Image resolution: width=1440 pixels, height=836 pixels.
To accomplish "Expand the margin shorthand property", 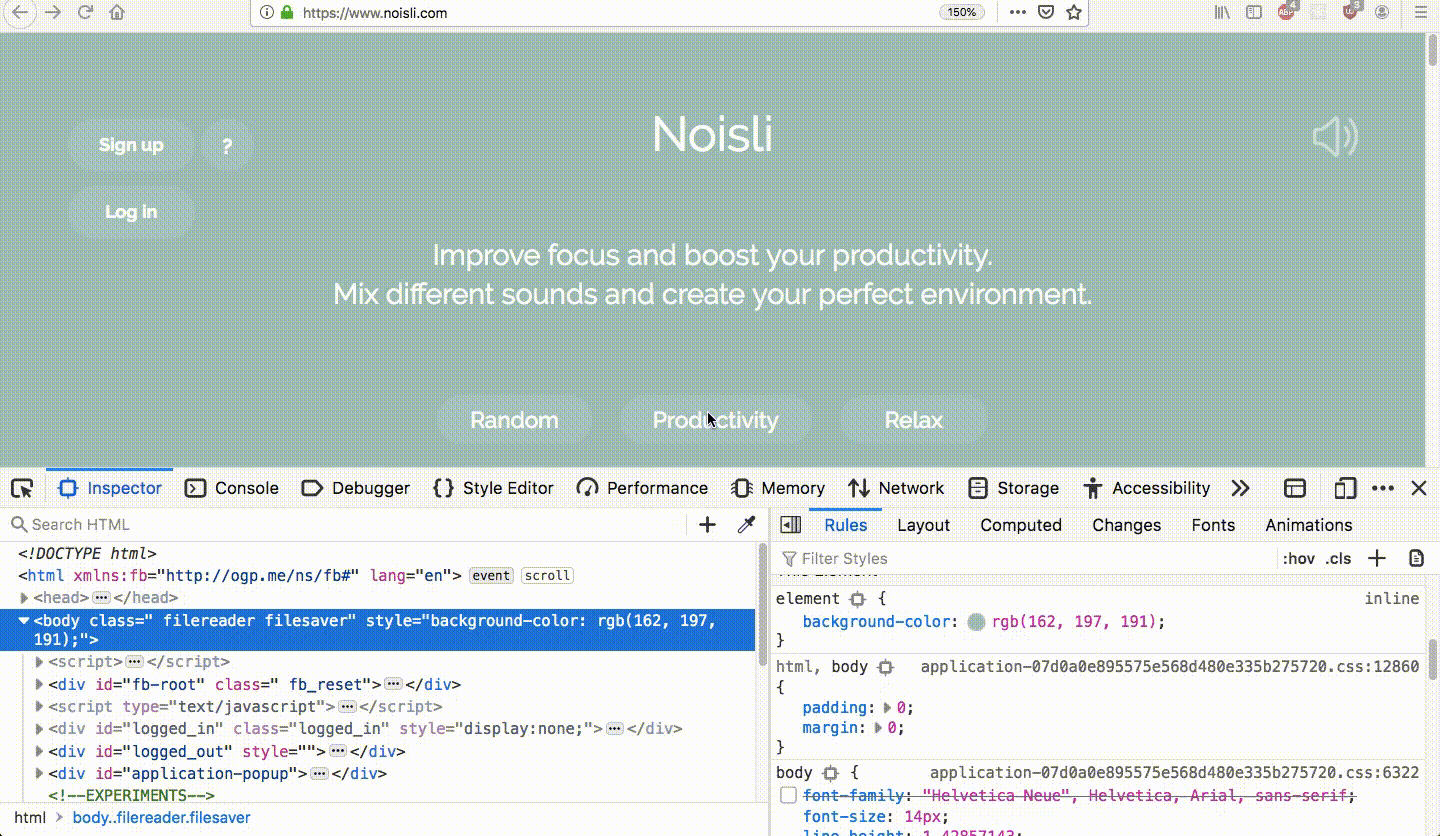I will pos(879,728).
